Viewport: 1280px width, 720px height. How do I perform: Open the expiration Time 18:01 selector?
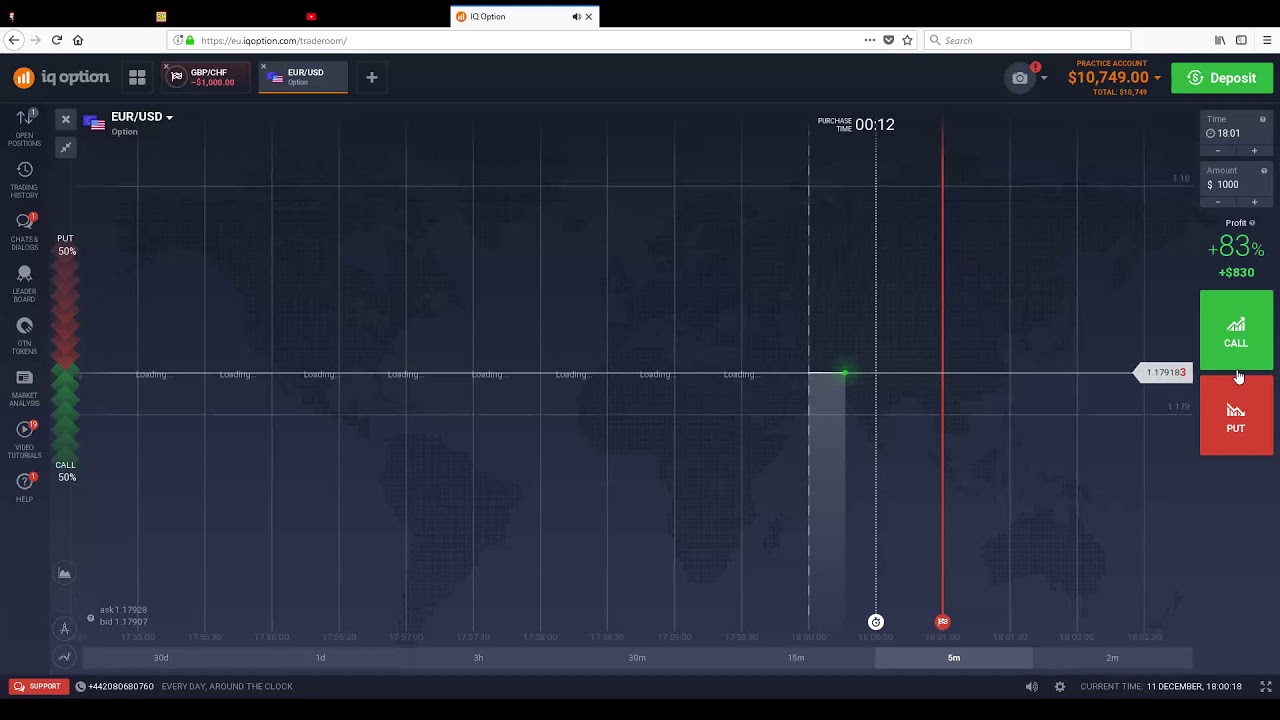click(x=1236, y=133)
